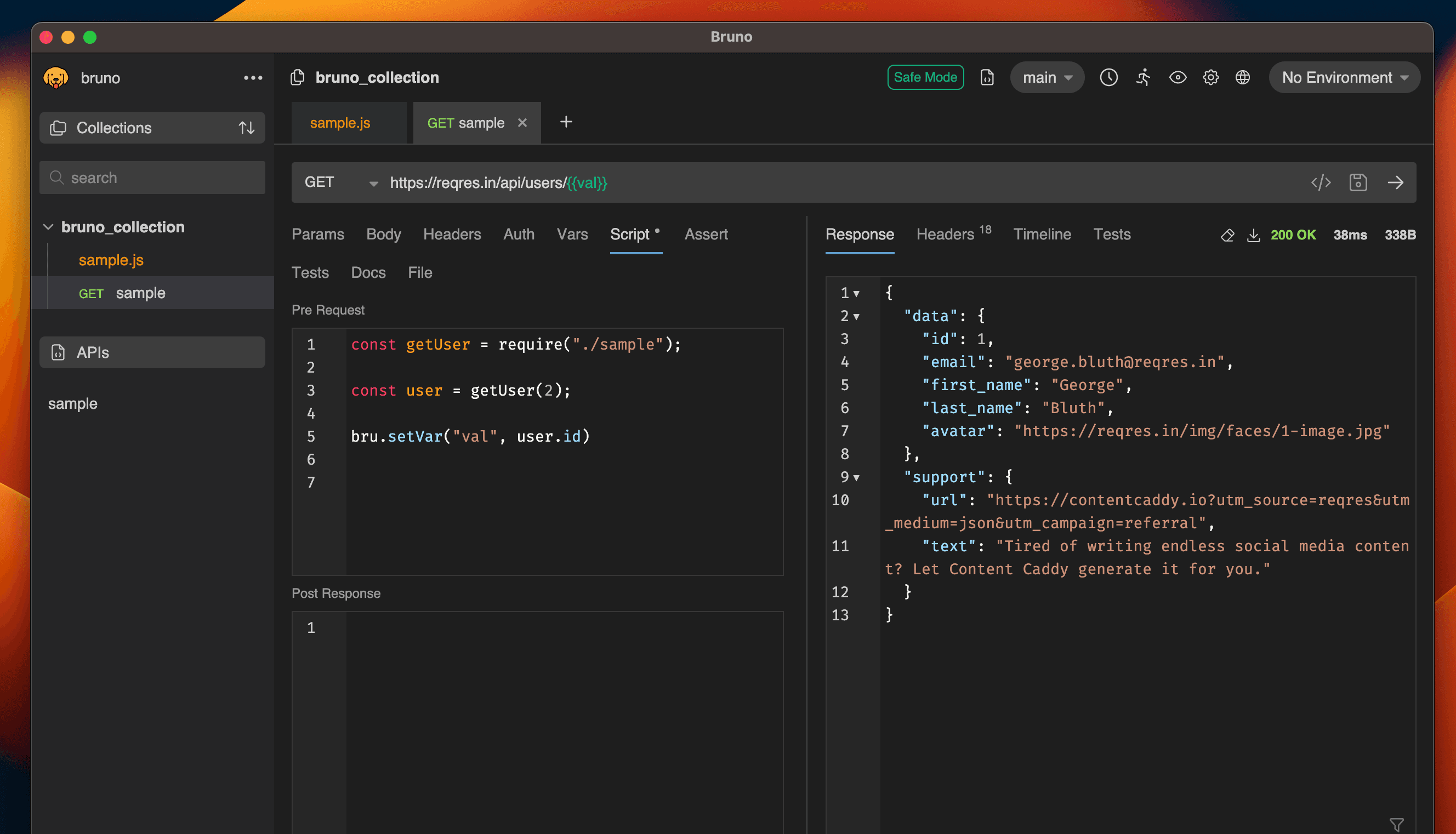Open Bruno app settings via the gear icon

(1211, 77)
